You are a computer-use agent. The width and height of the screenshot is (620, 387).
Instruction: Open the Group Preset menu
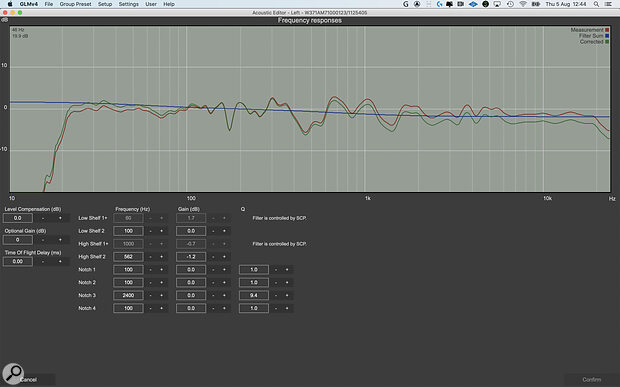point(75,4)
